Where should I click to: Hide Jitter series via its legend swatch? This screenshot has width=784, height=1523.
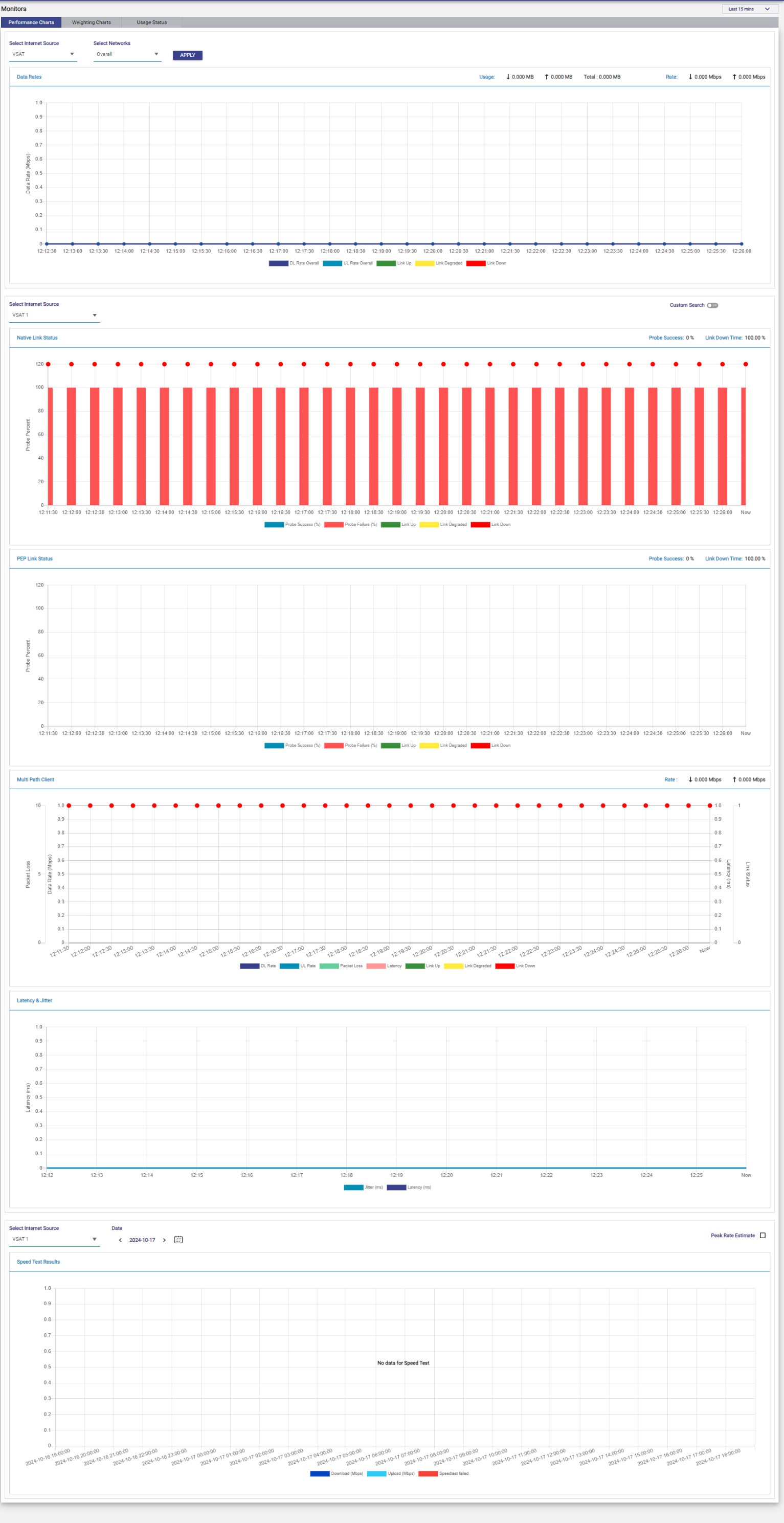pyautogui.click(x=353, y=1188)
